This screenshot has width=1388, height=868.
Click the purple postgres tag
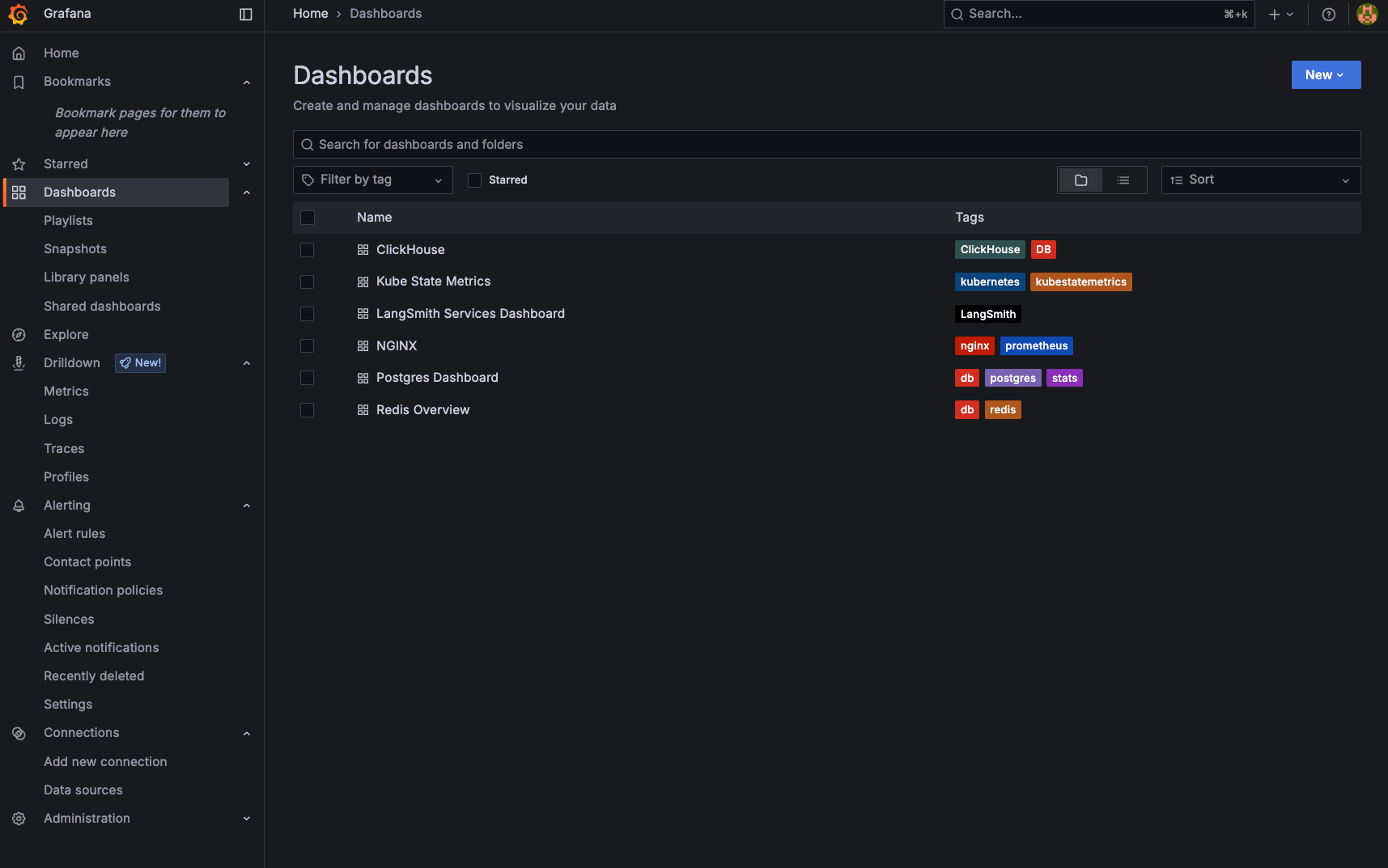point(1012,378)
